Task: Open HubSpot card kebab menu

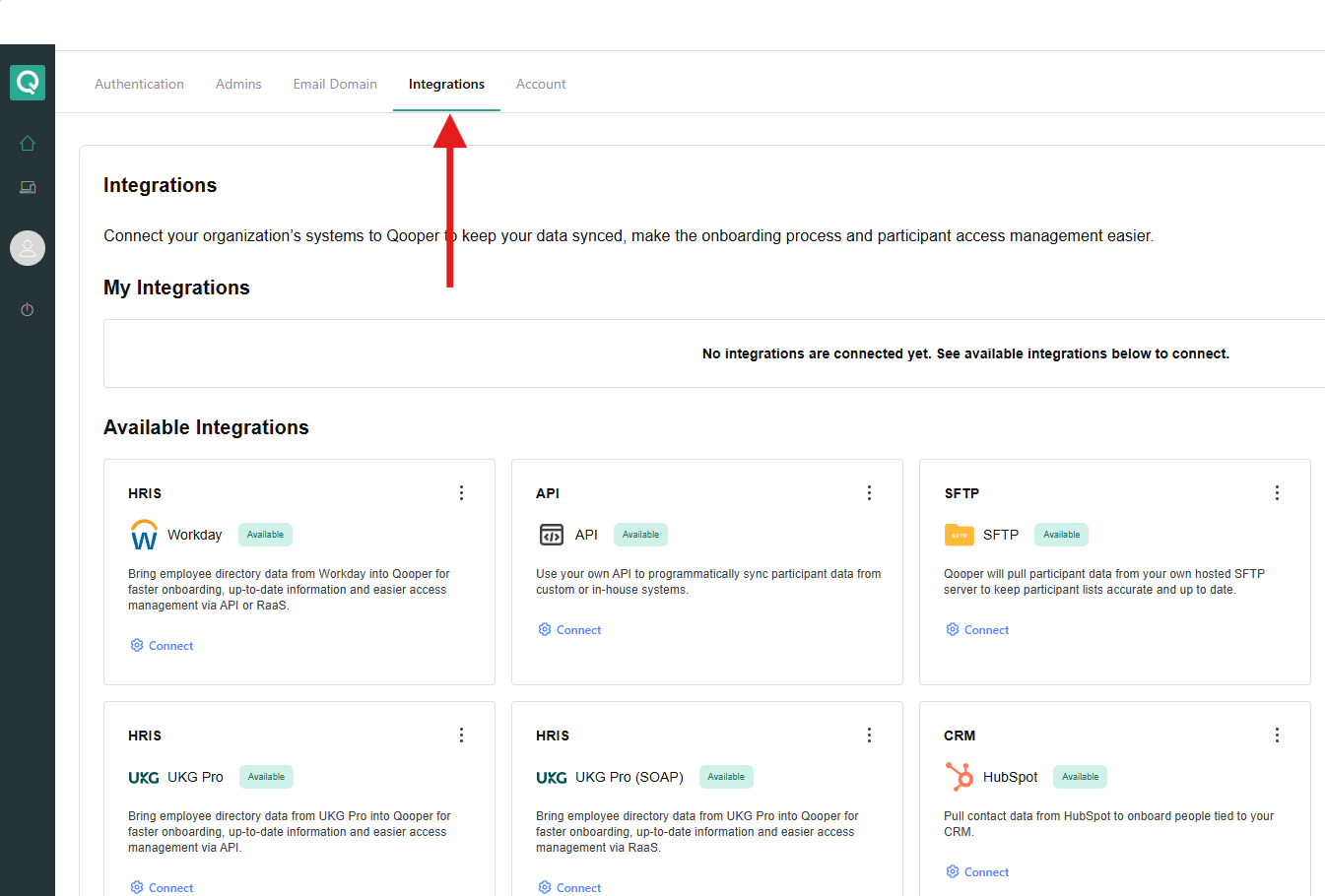Action: coord(1277,736)
